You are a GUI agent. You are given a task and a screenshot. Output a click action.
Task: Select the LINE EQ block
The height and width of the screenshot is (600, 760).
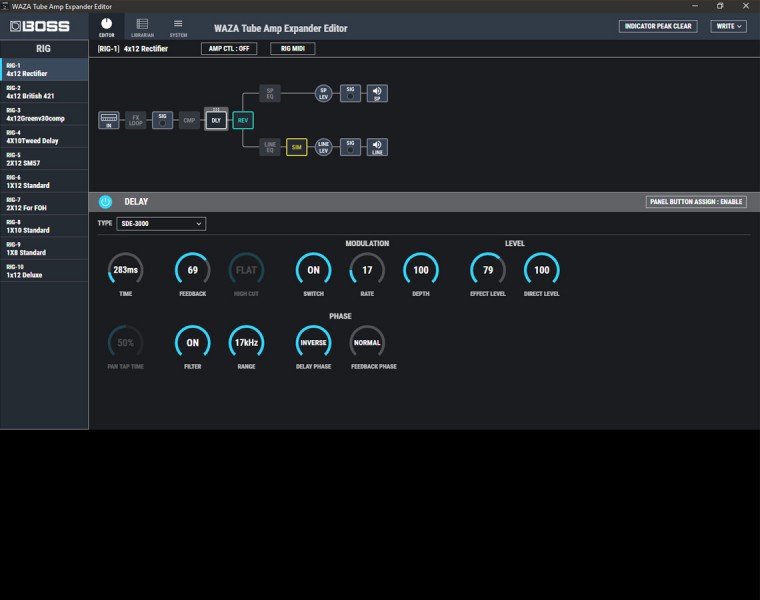click(x=270, y=147)
